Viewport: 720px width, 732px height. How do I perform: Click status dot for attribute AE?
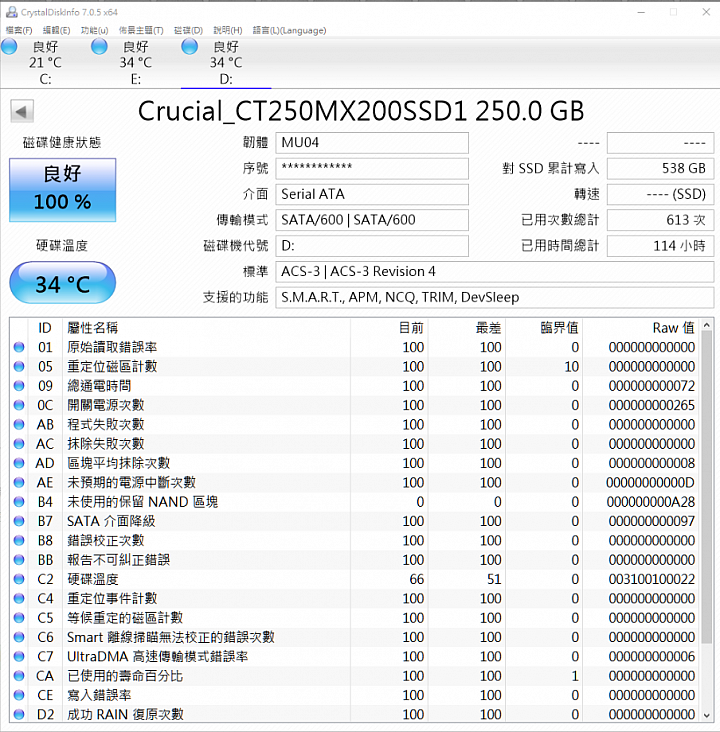pos(19,483)
